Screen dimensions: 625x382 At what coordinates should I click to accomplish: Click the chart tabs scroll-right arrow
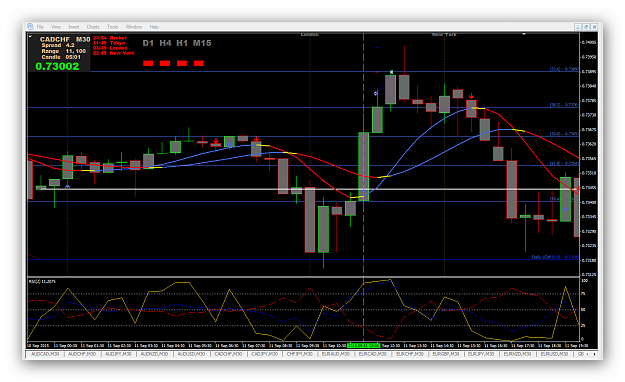[x=594, y=354]
